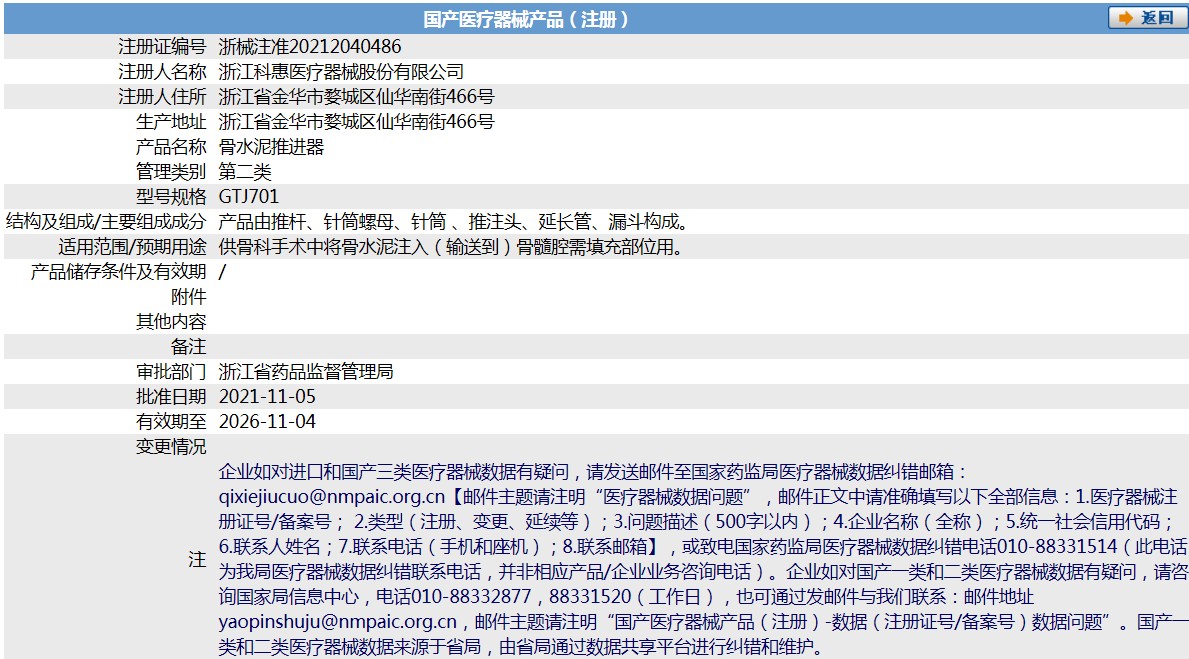Click the 注册证编号 label
The width and height of the screenshot is (1189, 659).
(162, 47)
